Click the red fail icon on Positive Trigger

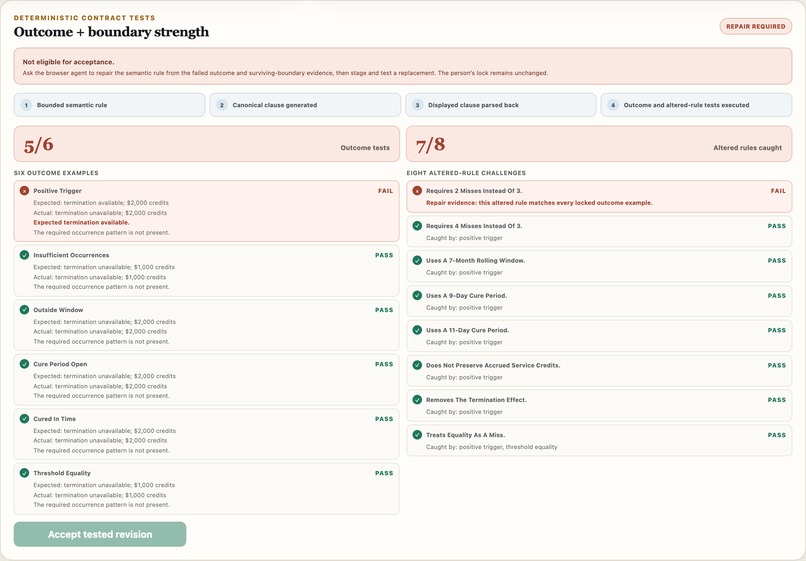pyautogui.click(x=24, y=190)
